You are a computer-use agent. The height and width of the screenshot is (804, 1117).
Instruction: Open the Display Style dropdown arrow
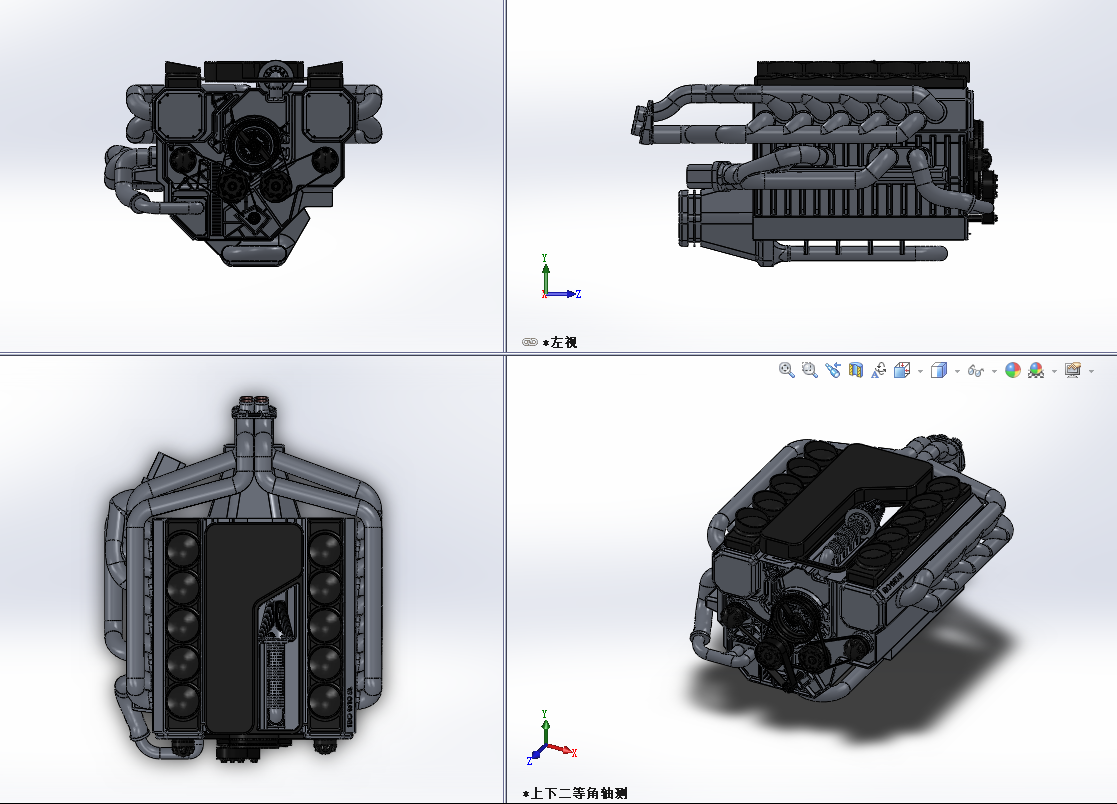957,371
